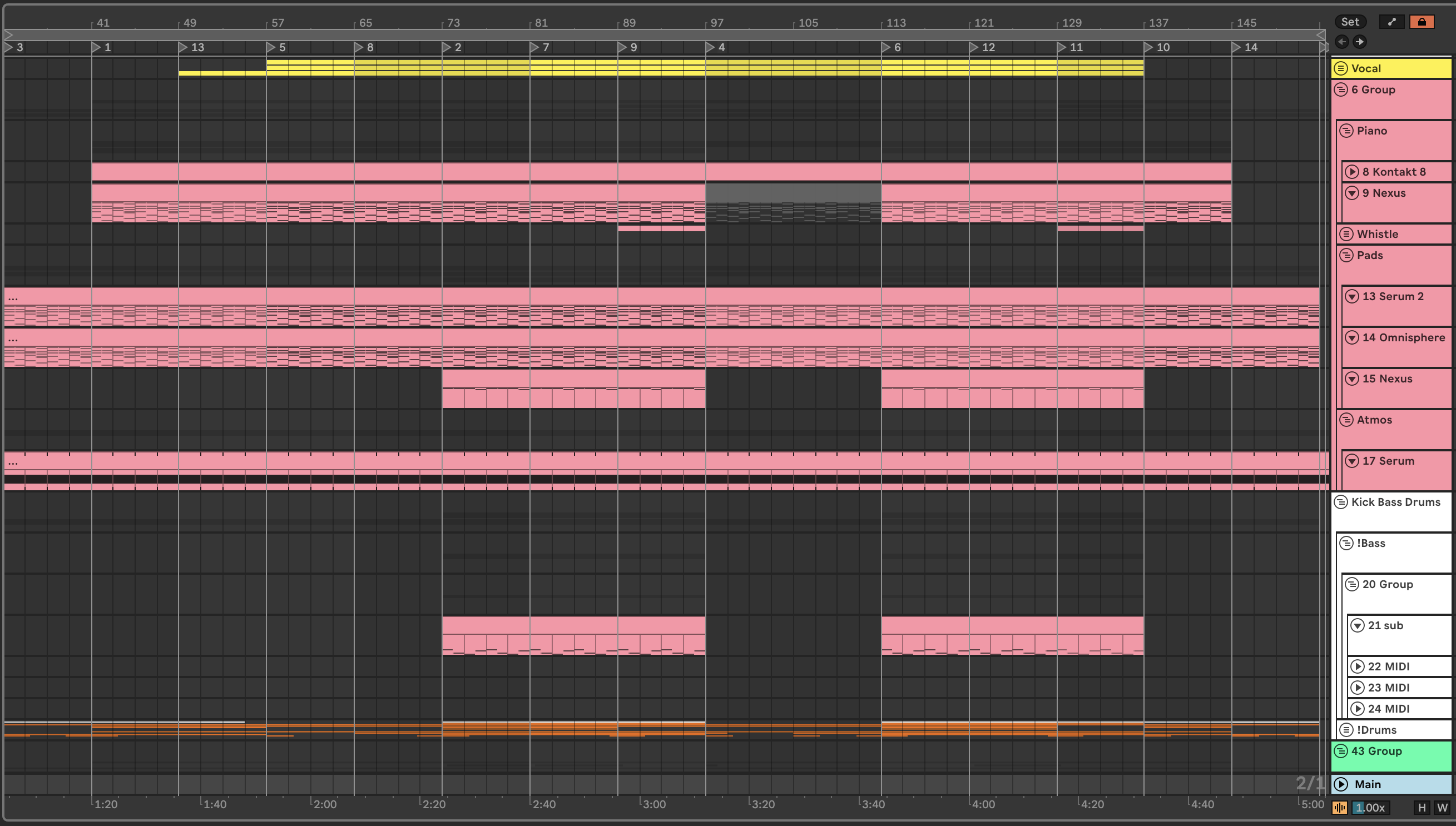The height and width of the screenshot is (826, 1456).
Task: Unfold the Main track
Action: coord(1341,784)
